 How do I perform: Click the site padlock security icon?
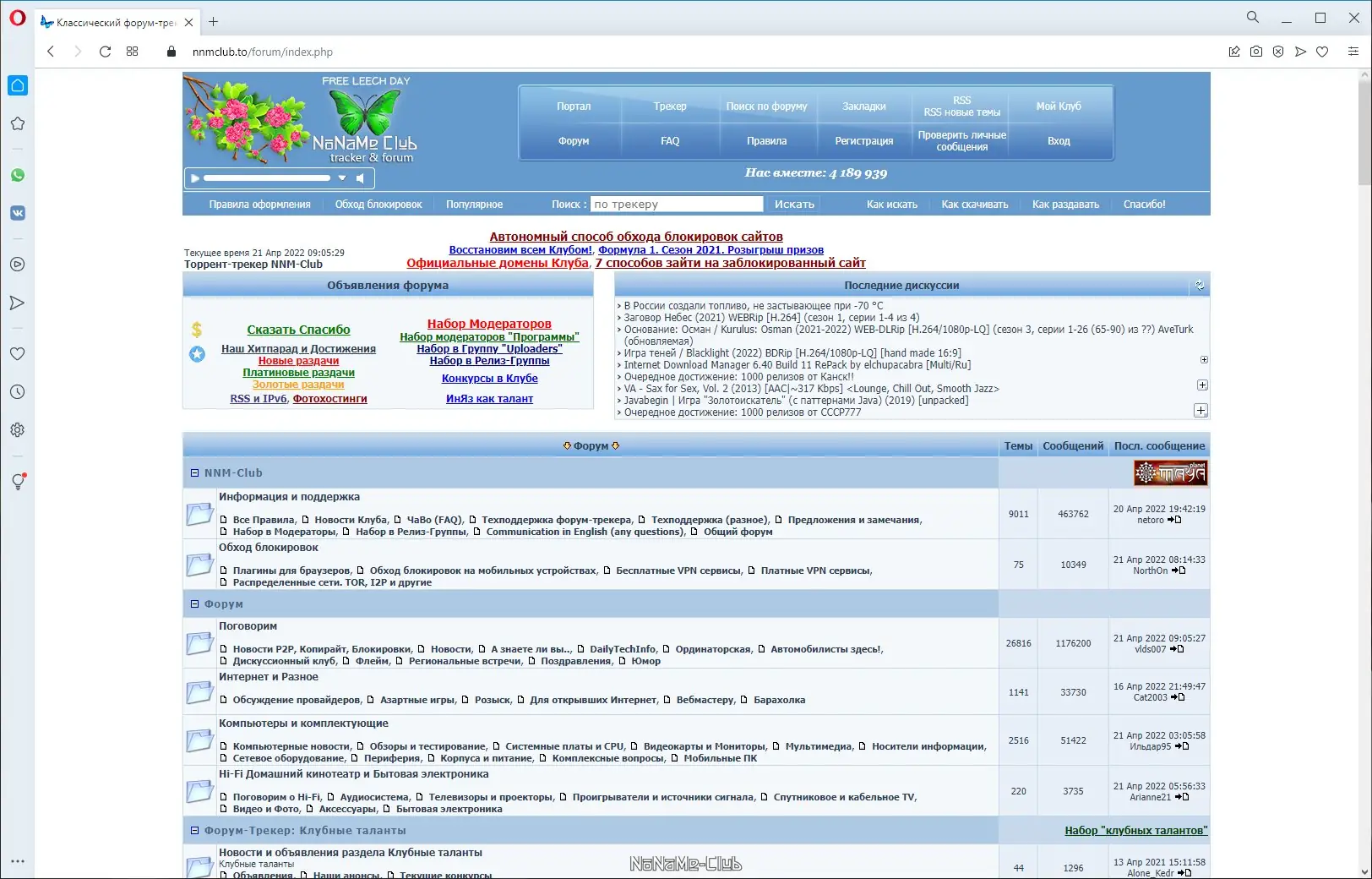coord(171,52)
